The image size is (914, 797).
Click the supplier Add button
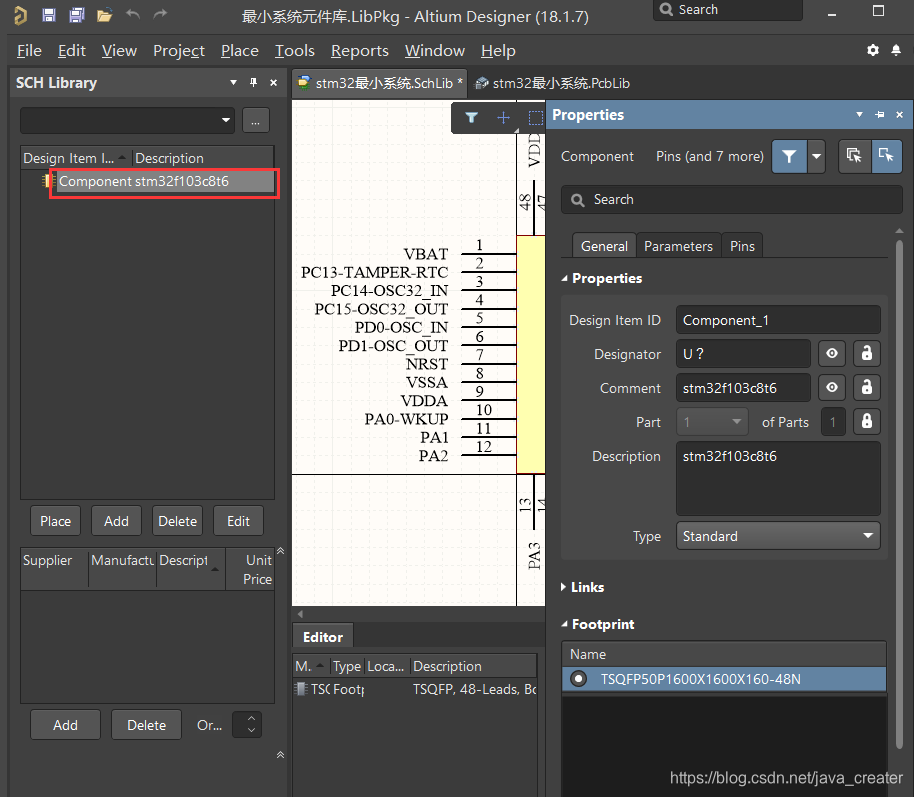point(65,725)
